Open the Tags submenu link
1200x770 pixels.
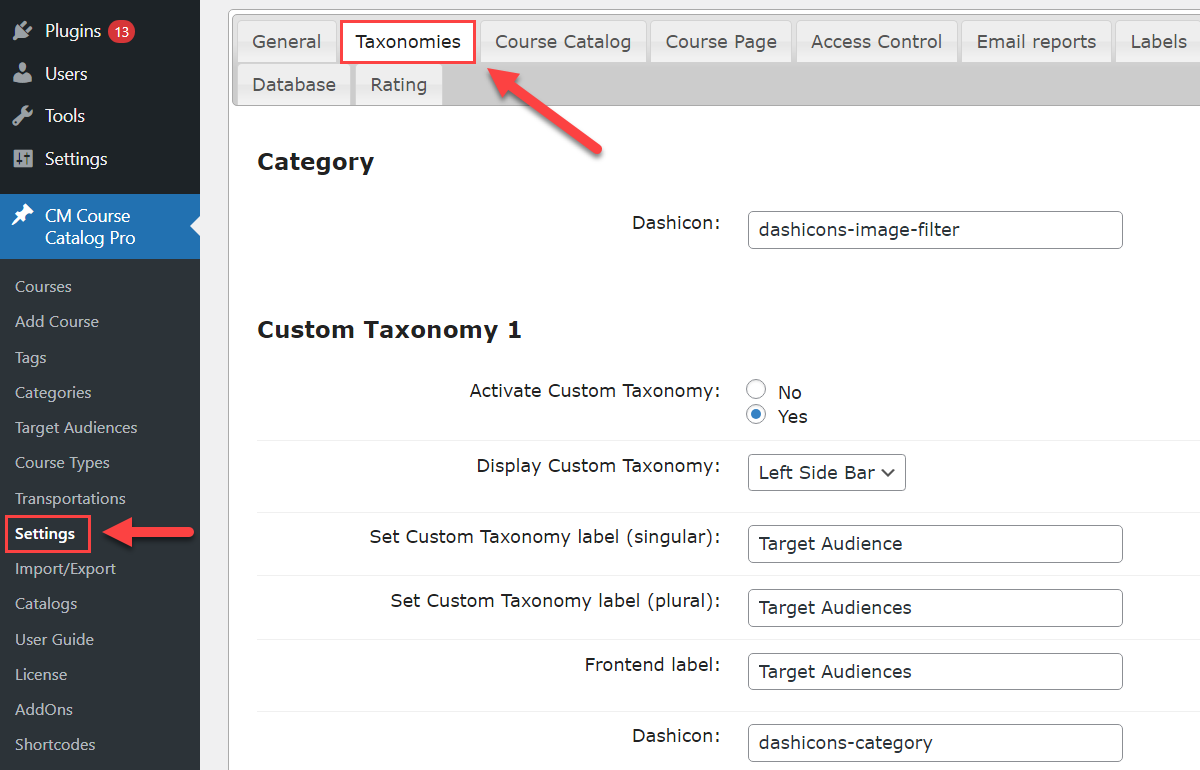(31, 358)
